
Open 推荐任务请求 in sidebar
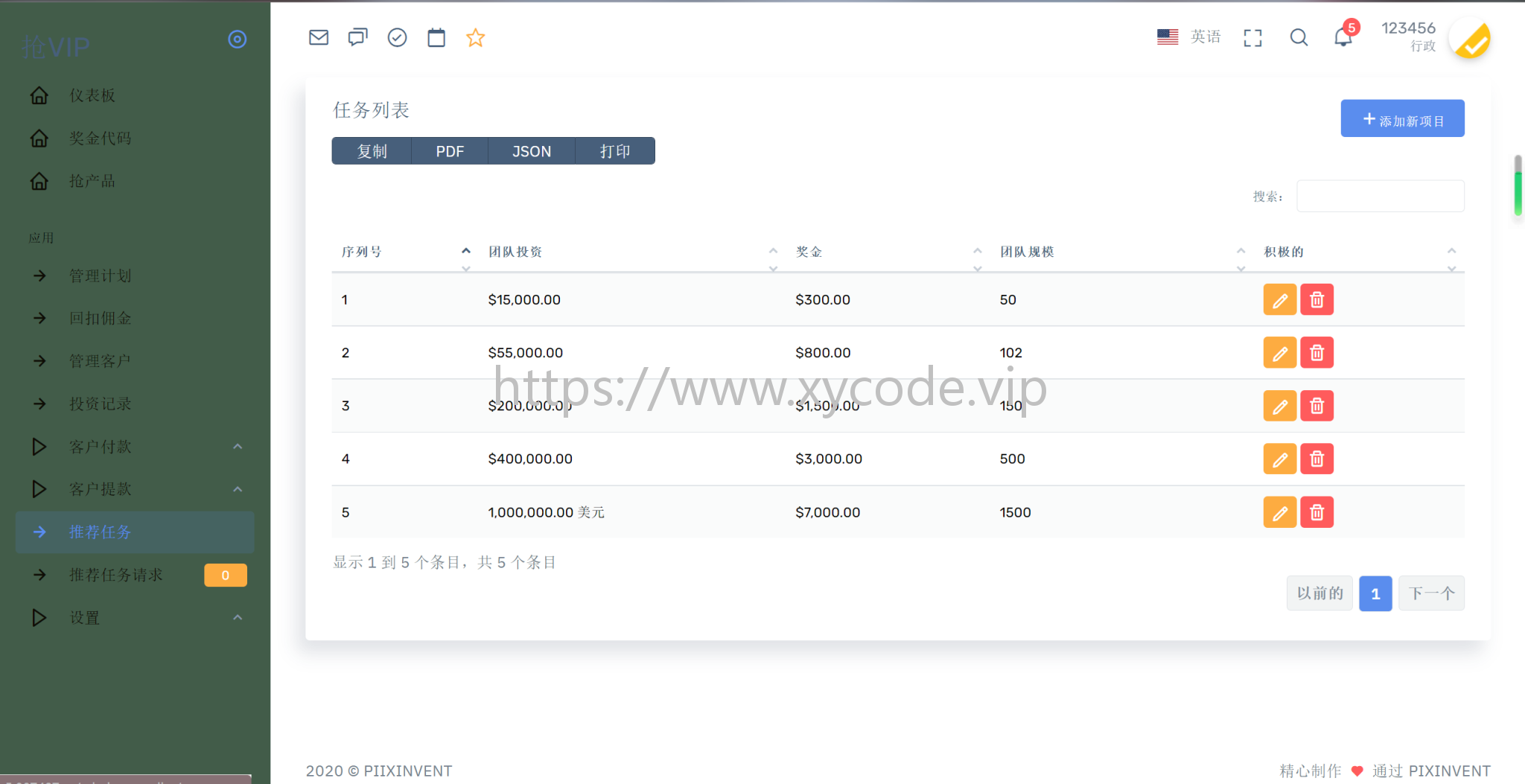click(135, 575)
